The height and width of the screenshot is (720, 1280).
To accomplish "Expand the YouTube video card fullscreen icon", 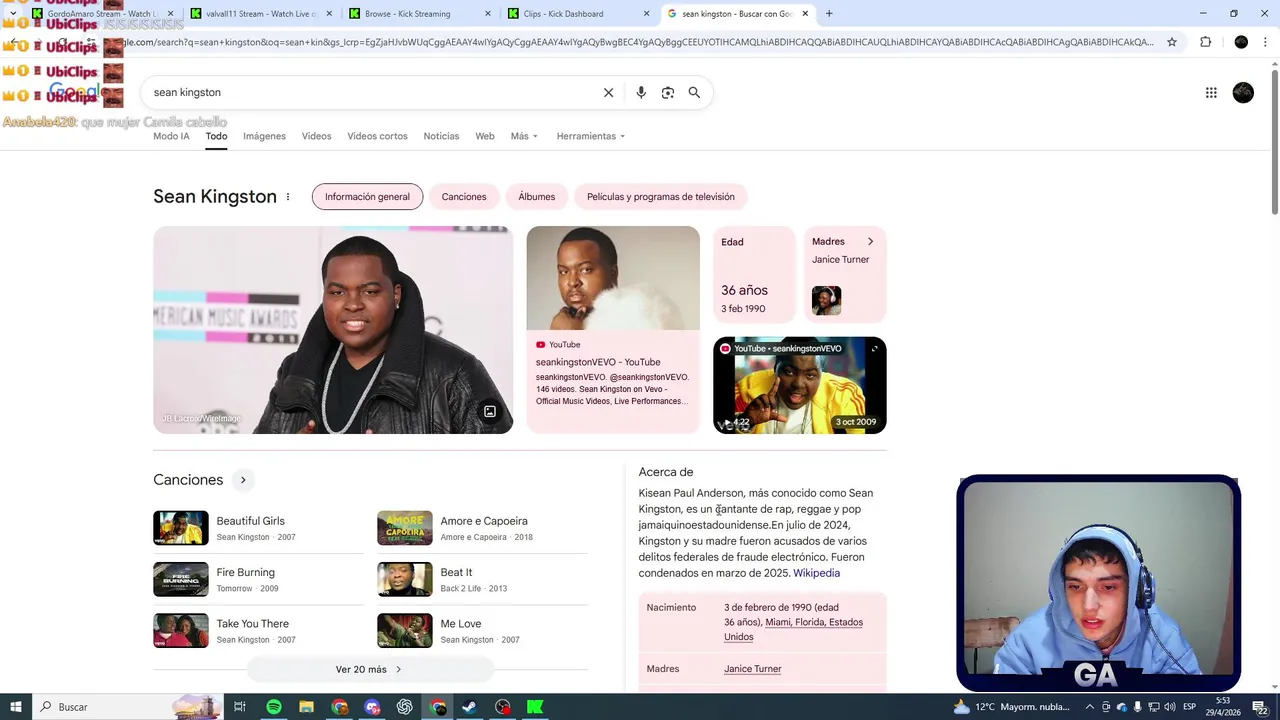I will coord(875,348).
